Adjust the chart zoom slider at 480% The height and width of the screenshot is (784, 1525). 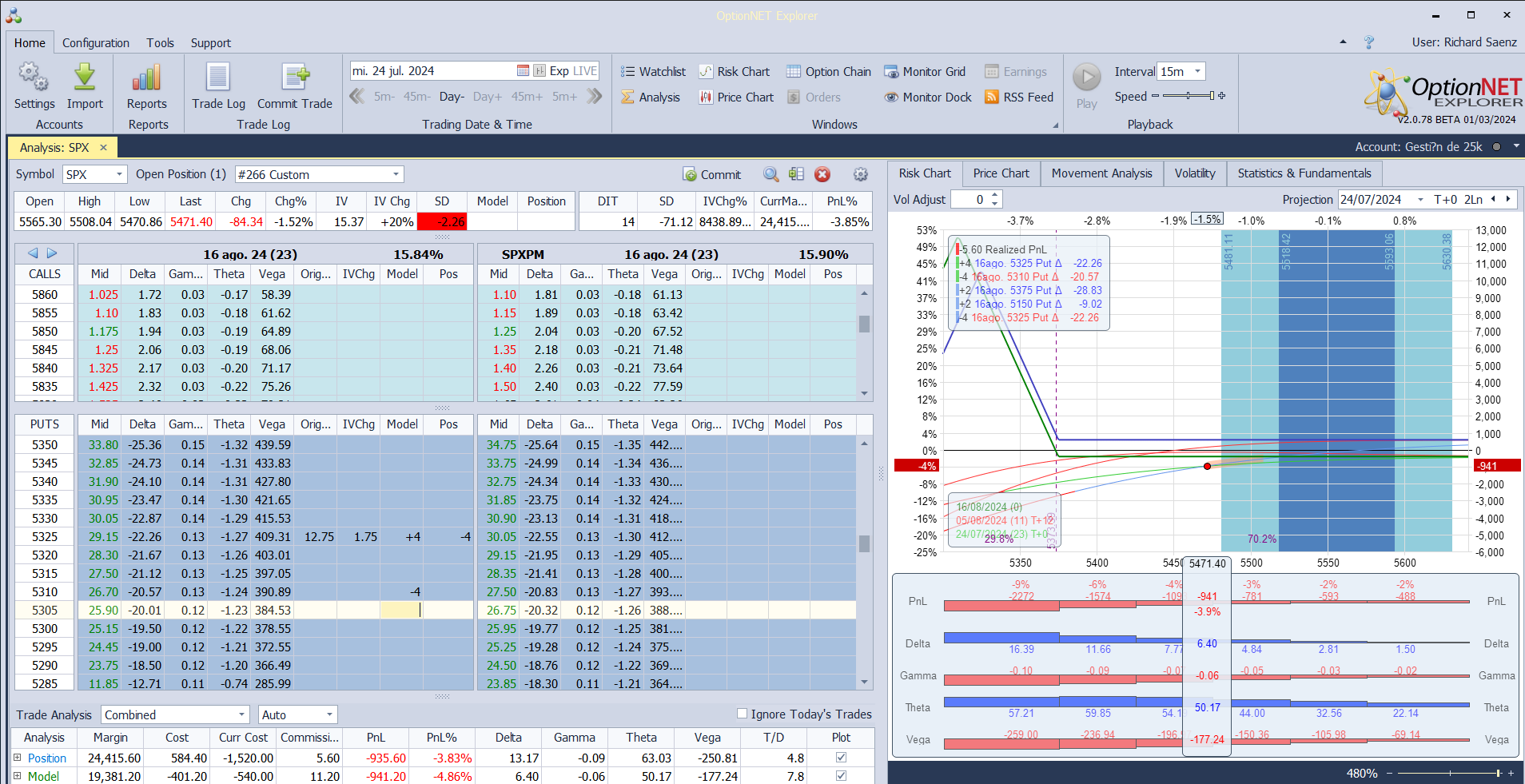tap(1449, 774)
